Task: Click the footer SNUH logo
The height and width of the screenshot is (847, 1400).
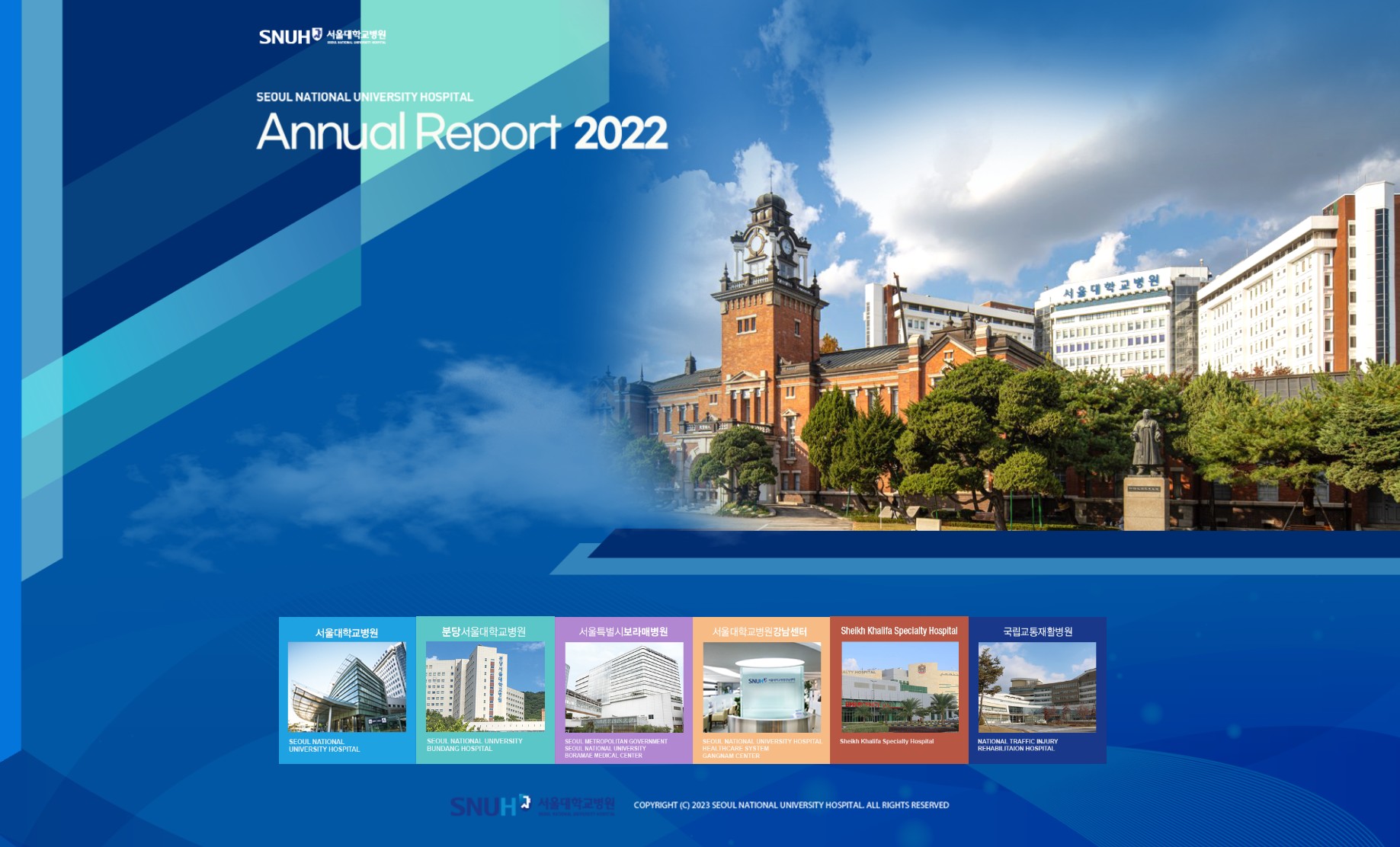Action: (532, 805)
